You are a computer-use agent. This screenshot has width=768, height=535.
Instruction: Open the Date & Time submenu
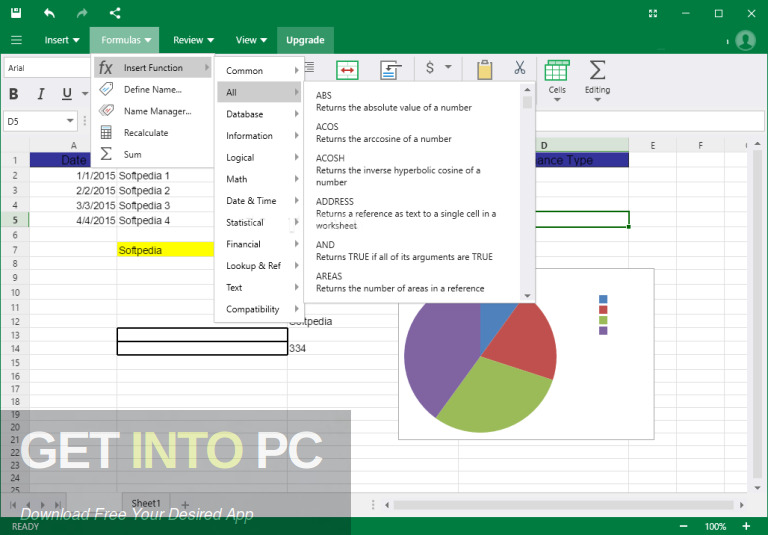click(x=259, y=200)
